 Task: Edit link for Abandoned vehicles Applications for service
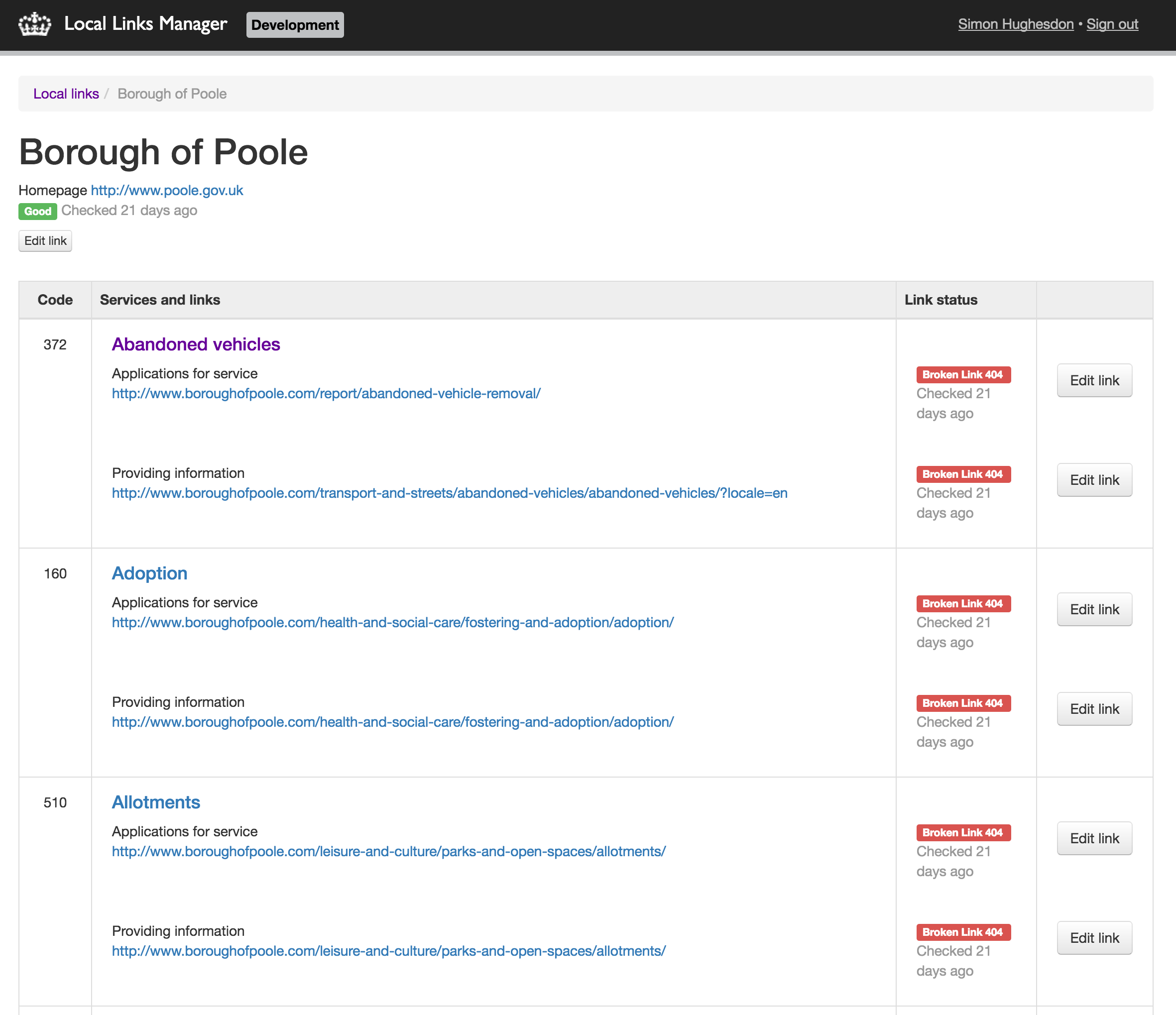coord(1094,380)
